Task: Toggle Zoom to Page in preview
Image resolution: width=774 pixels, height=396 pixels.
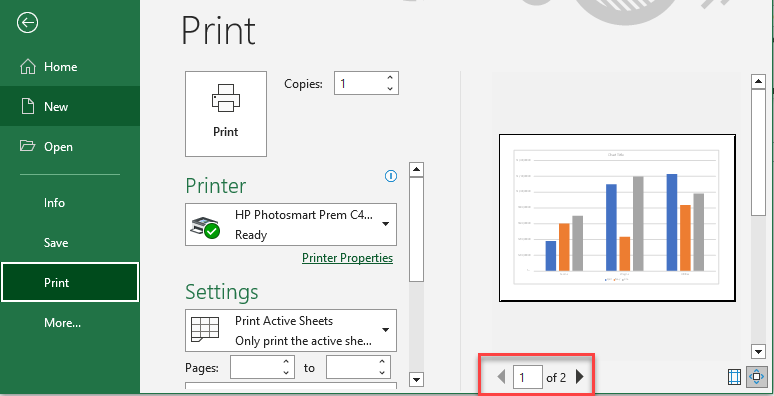Action: (757, 377)
